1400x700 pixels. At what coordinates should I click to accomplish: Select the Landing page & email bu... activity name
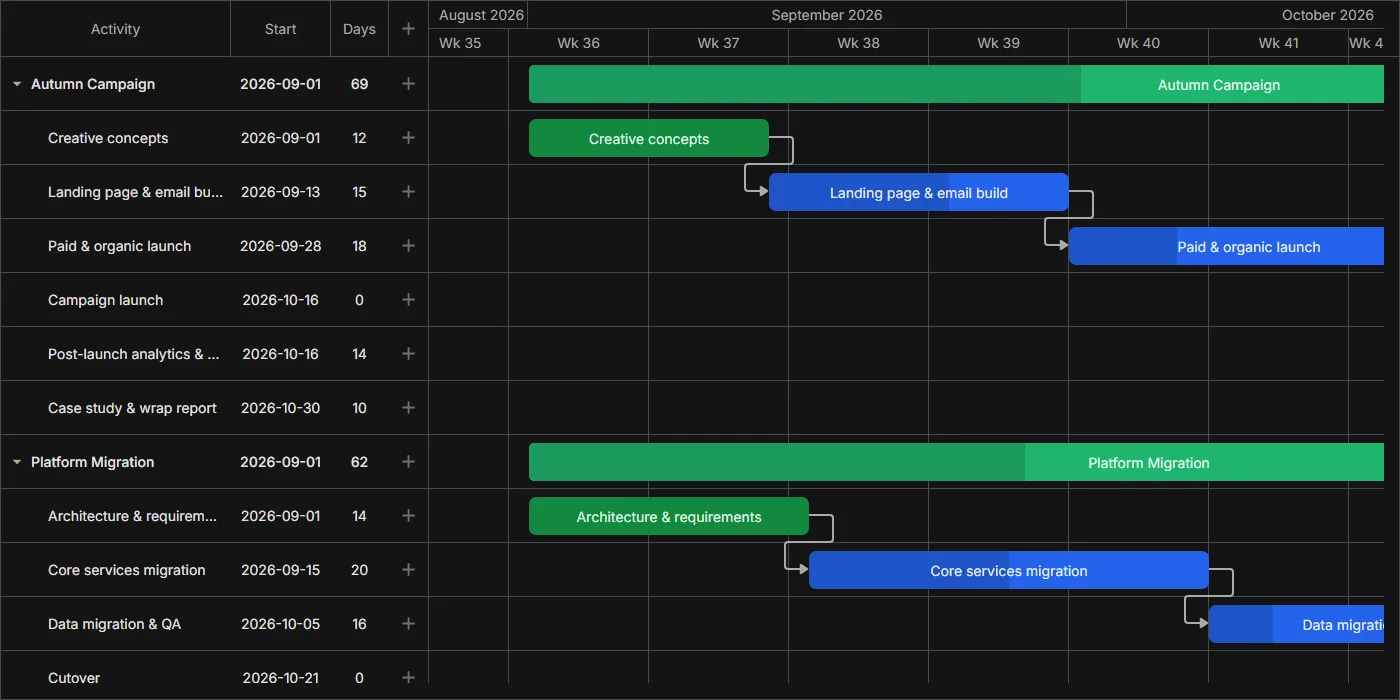point(136,192)
